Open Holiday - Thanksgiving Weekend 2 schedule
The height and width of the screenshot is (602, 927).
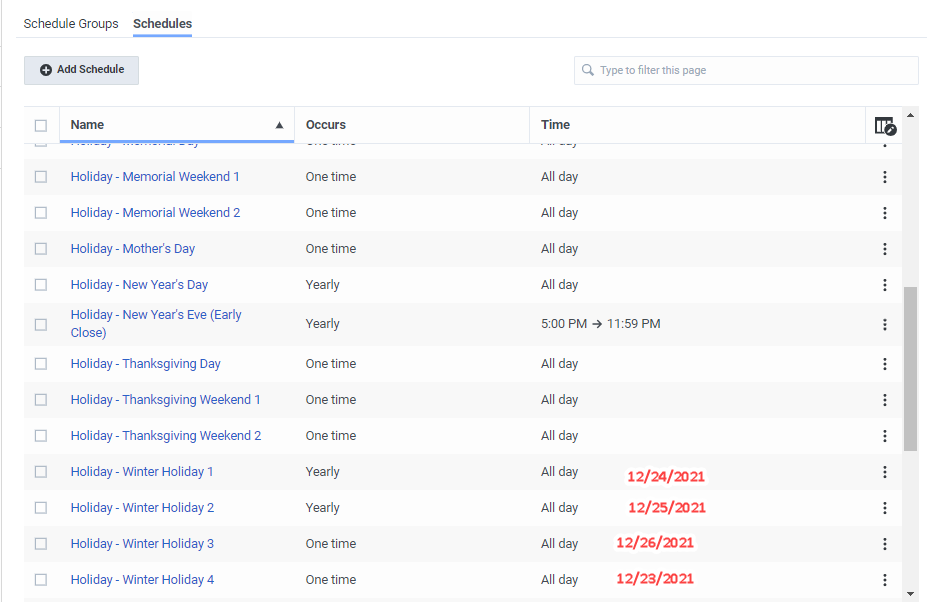(166, 436)
